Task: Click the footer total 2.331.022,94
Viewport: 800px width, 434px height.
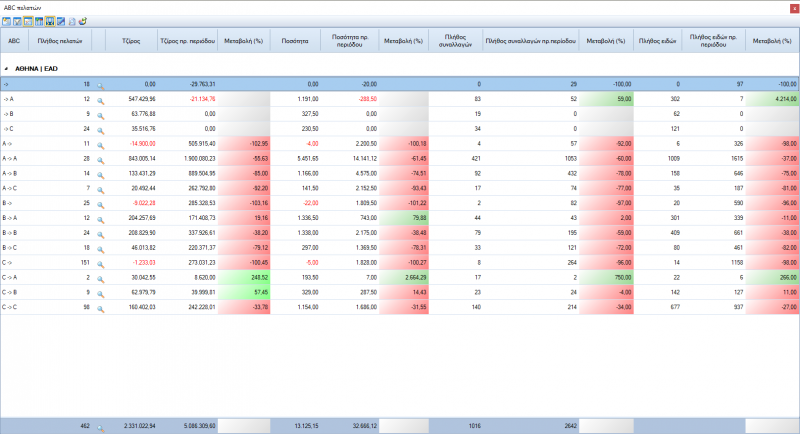Action: (x=140, y=426)
